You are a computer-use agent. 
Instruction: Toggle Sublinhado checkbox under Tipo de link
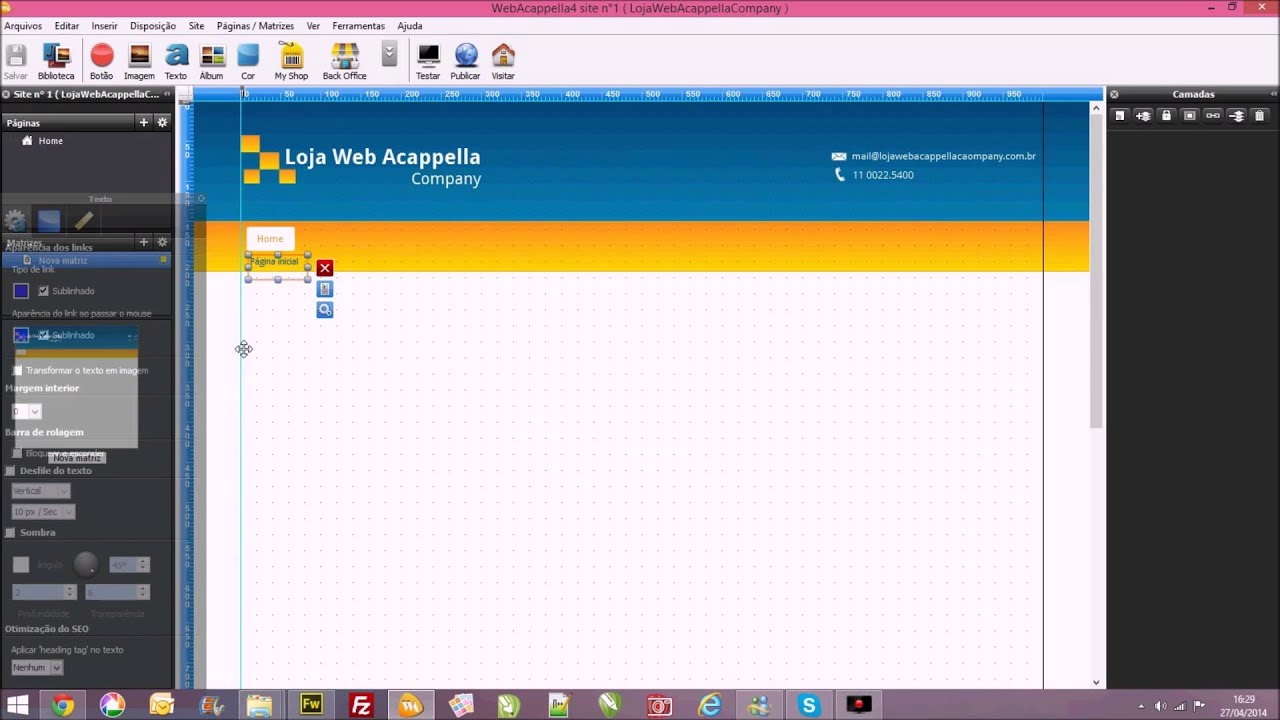(x=43, y=291)
